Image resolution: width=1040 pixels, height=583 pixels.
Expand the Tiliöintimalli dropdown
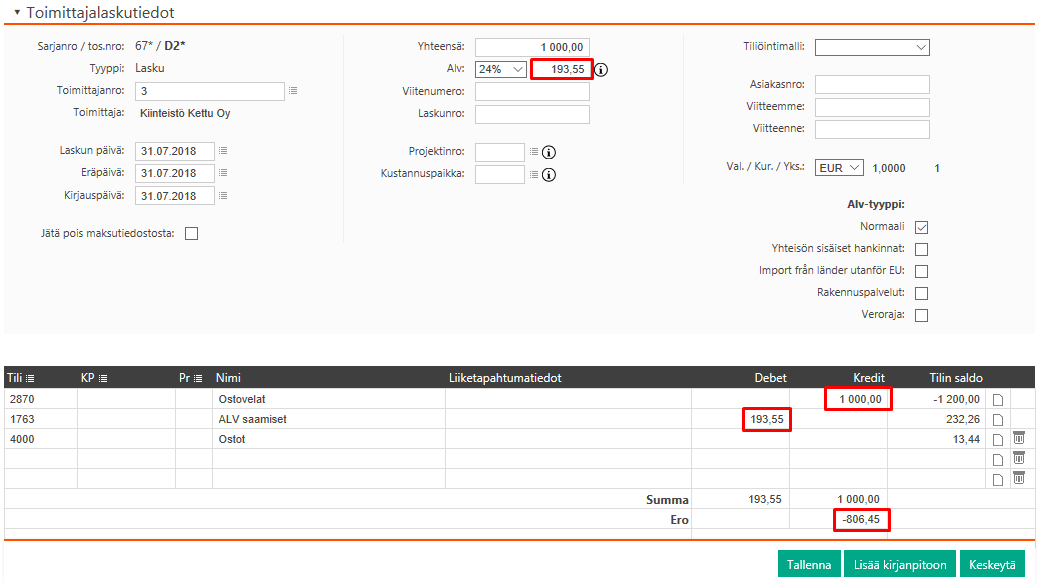872,47
